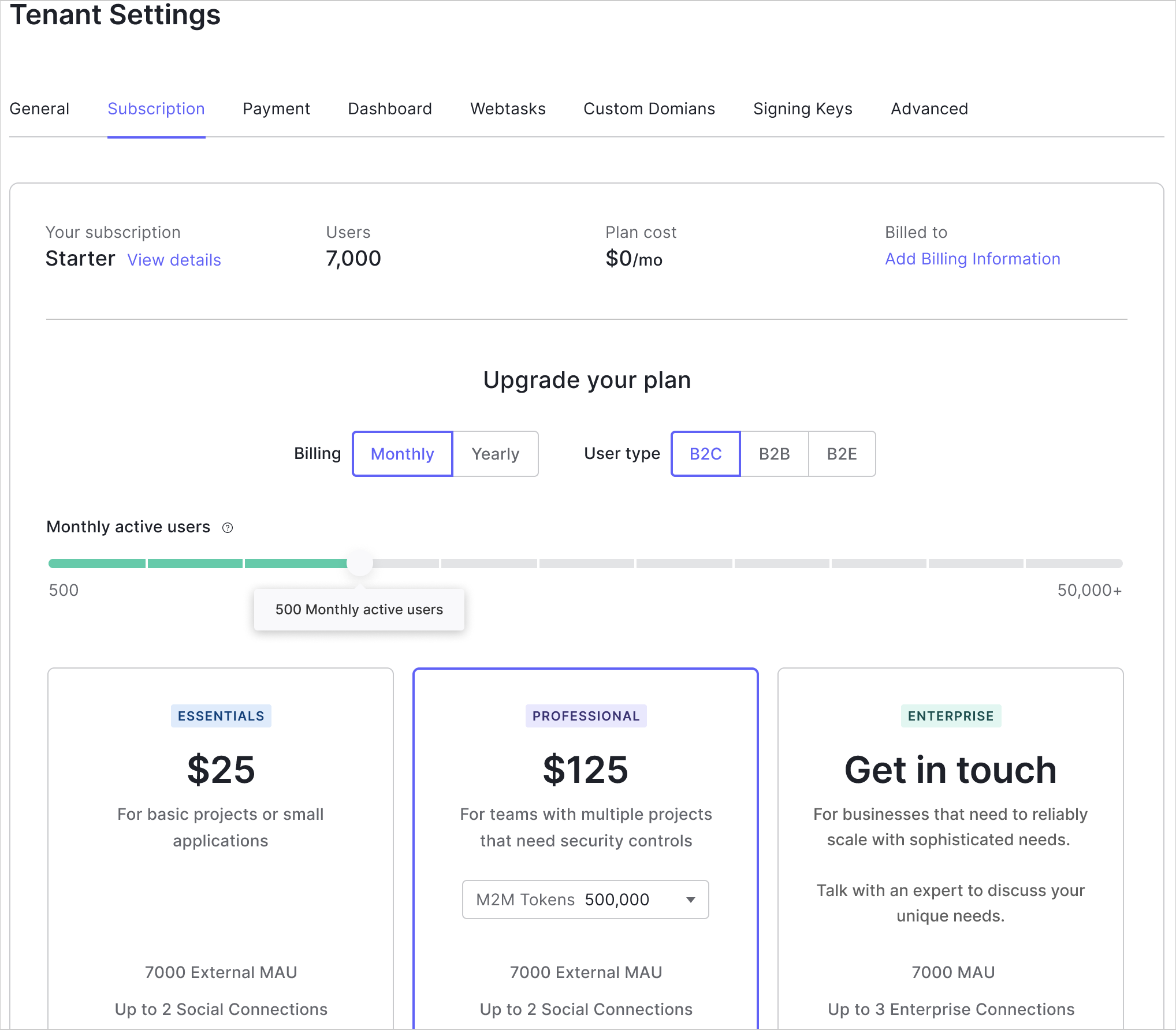Click the Monthly active users slider handle
Image resolution: width=1176 pixels, height=1030 pixels.
(x=359, y=563)
